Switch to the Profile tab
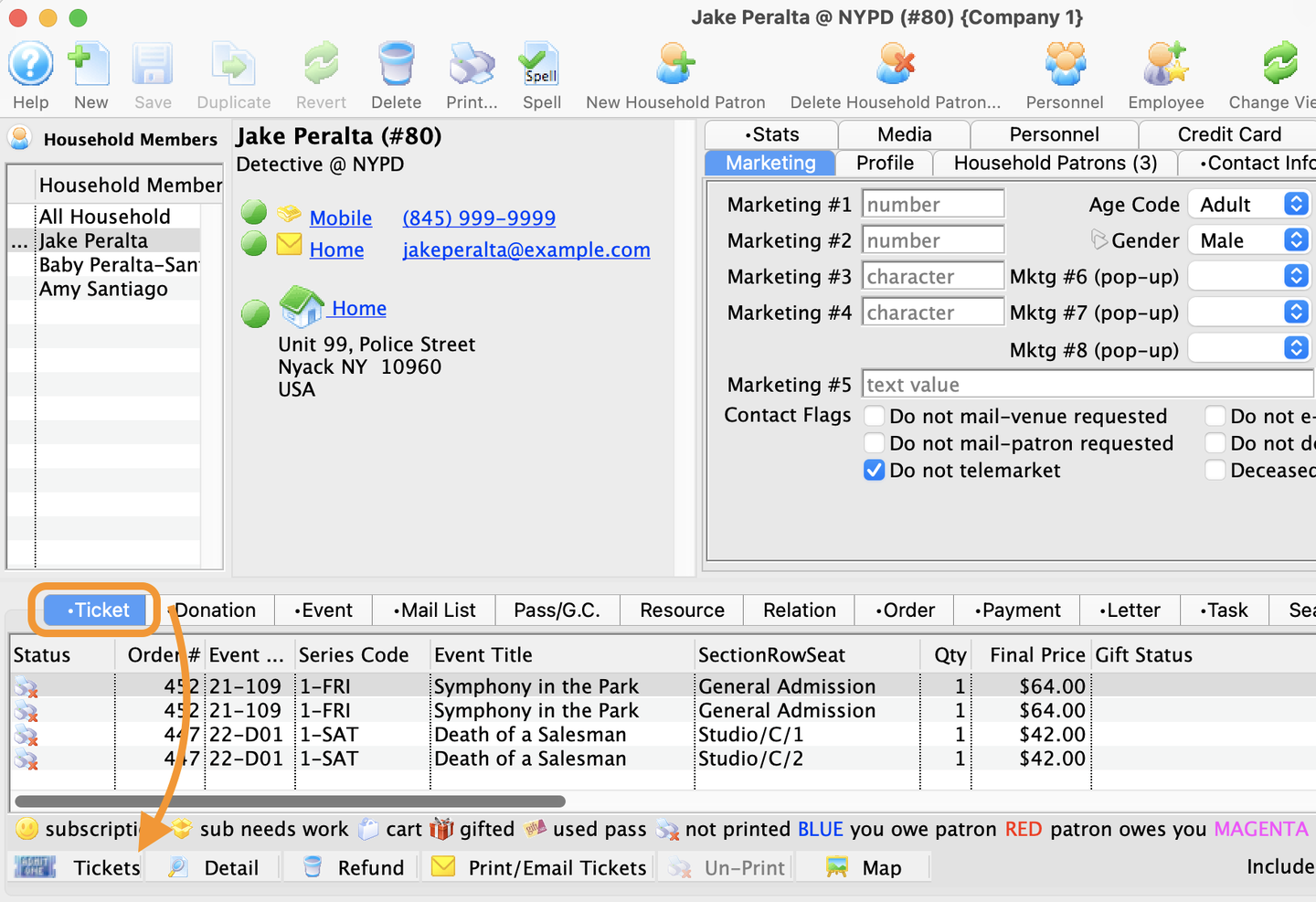 pos(885,163)
